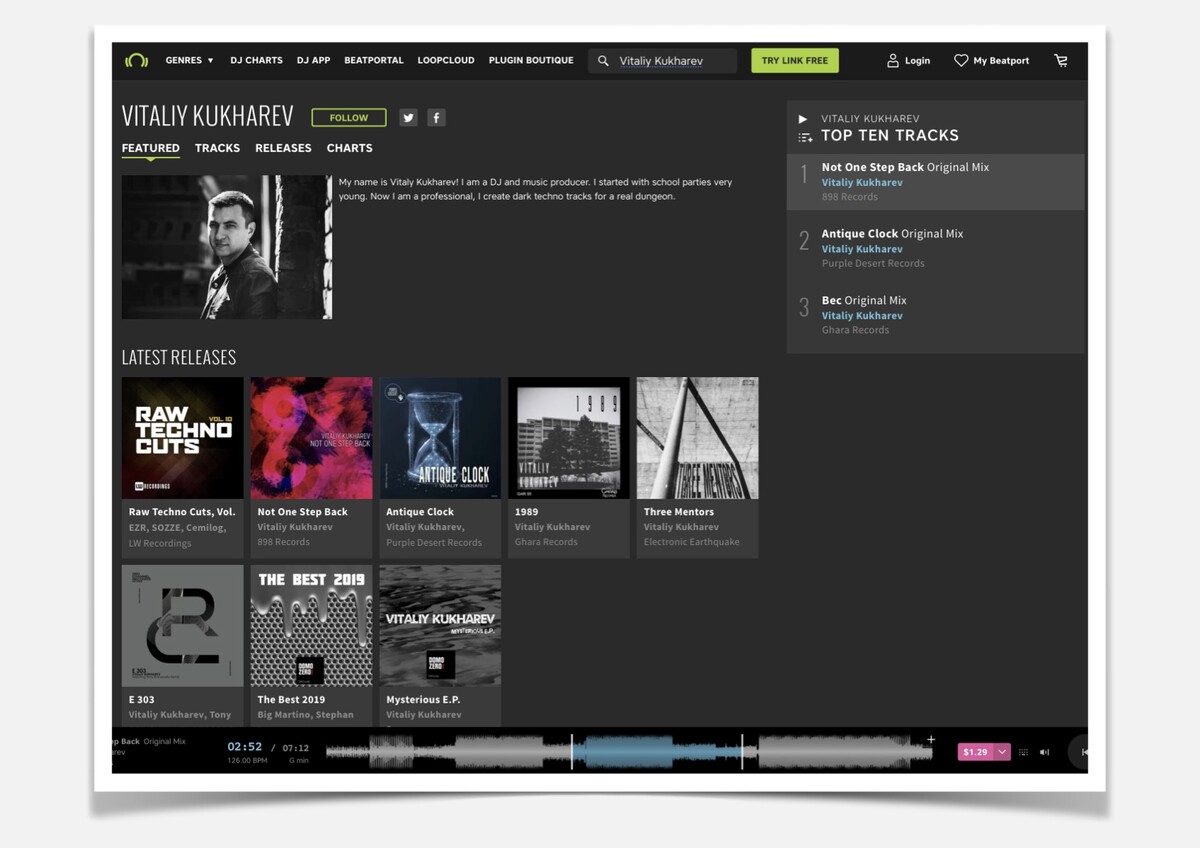The image size is (1200, 848).
Task: Switch to the Releases tab
Action: pos(283,148)
